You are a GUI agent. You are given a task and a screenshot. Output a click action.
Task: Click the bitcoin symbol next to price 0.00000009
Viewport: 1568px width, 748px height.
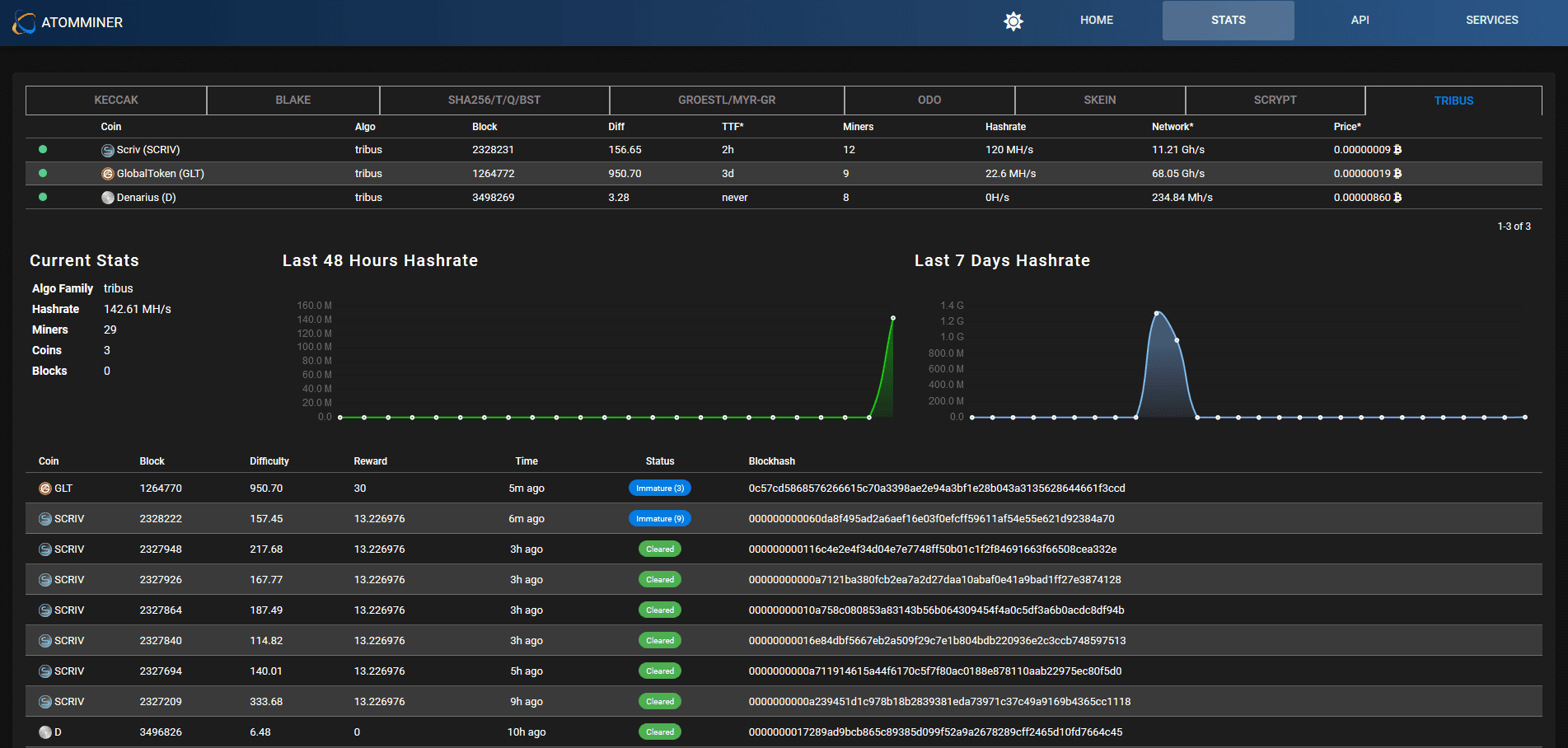pyautogui.click(x=1397, y=150)
